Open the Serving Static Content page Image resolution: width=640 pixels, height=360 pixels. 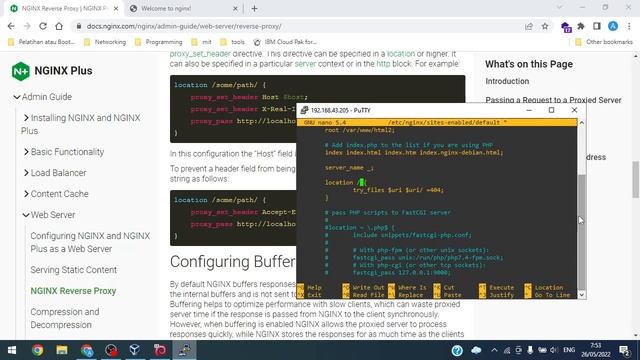pyautogui.click(x=73, y=270)
